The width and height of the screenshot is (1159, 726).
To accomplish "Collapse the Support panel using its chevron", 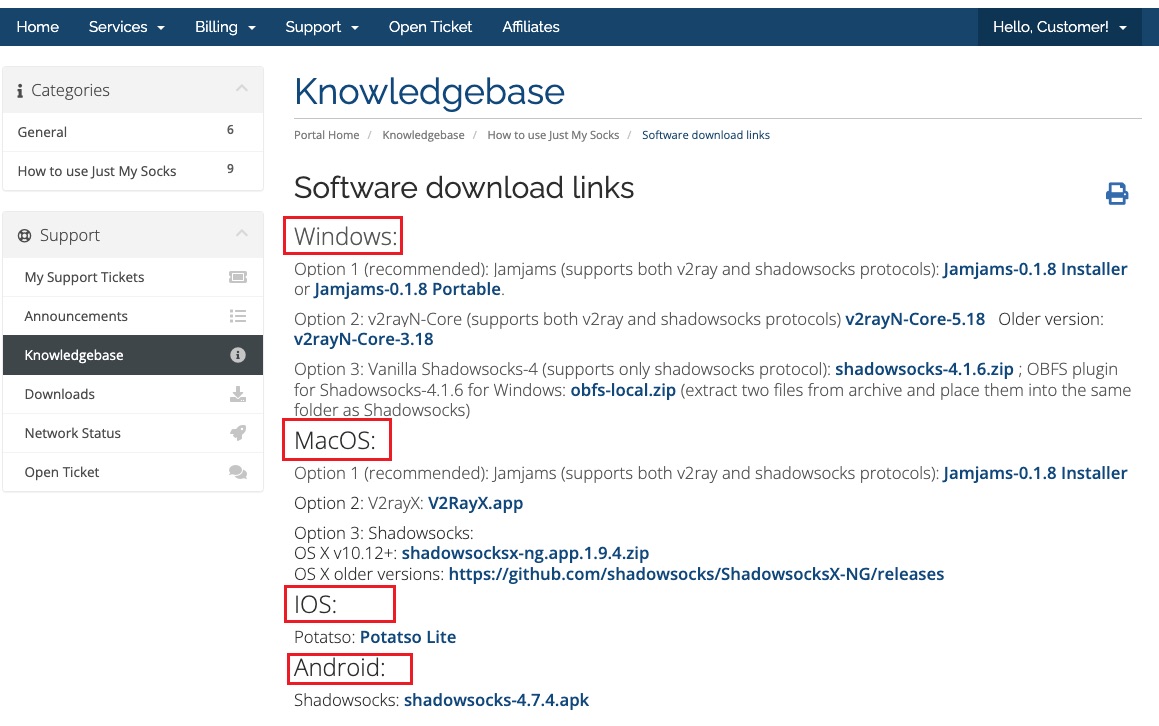I will 241,234.
